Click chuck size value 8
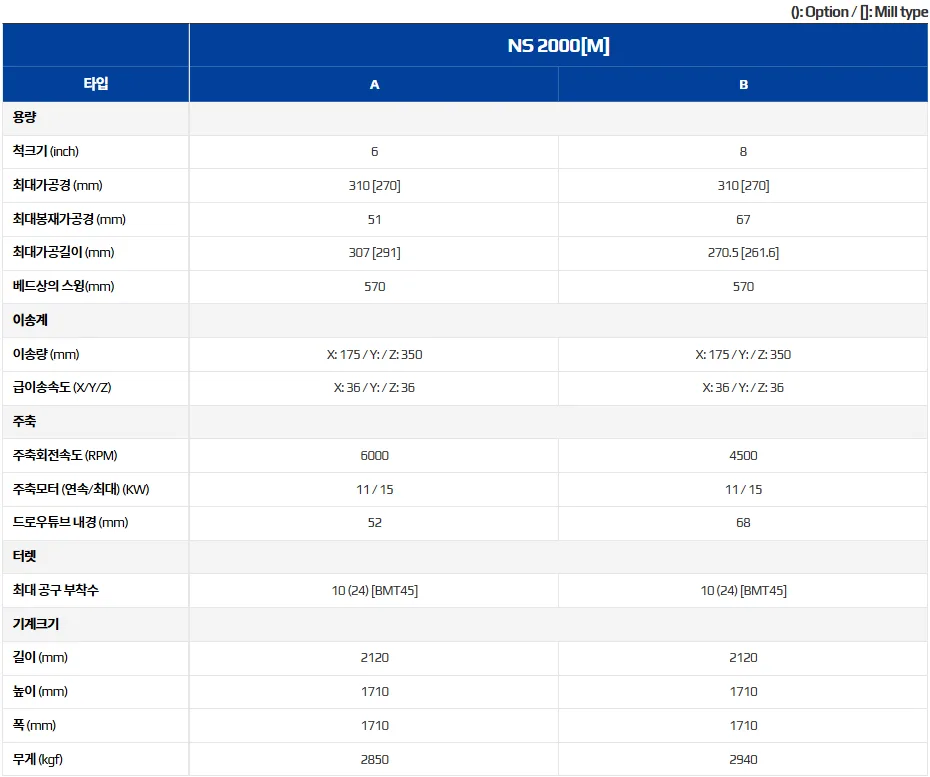The height and width of the screenshot is (777, 930). click(743, 152)
